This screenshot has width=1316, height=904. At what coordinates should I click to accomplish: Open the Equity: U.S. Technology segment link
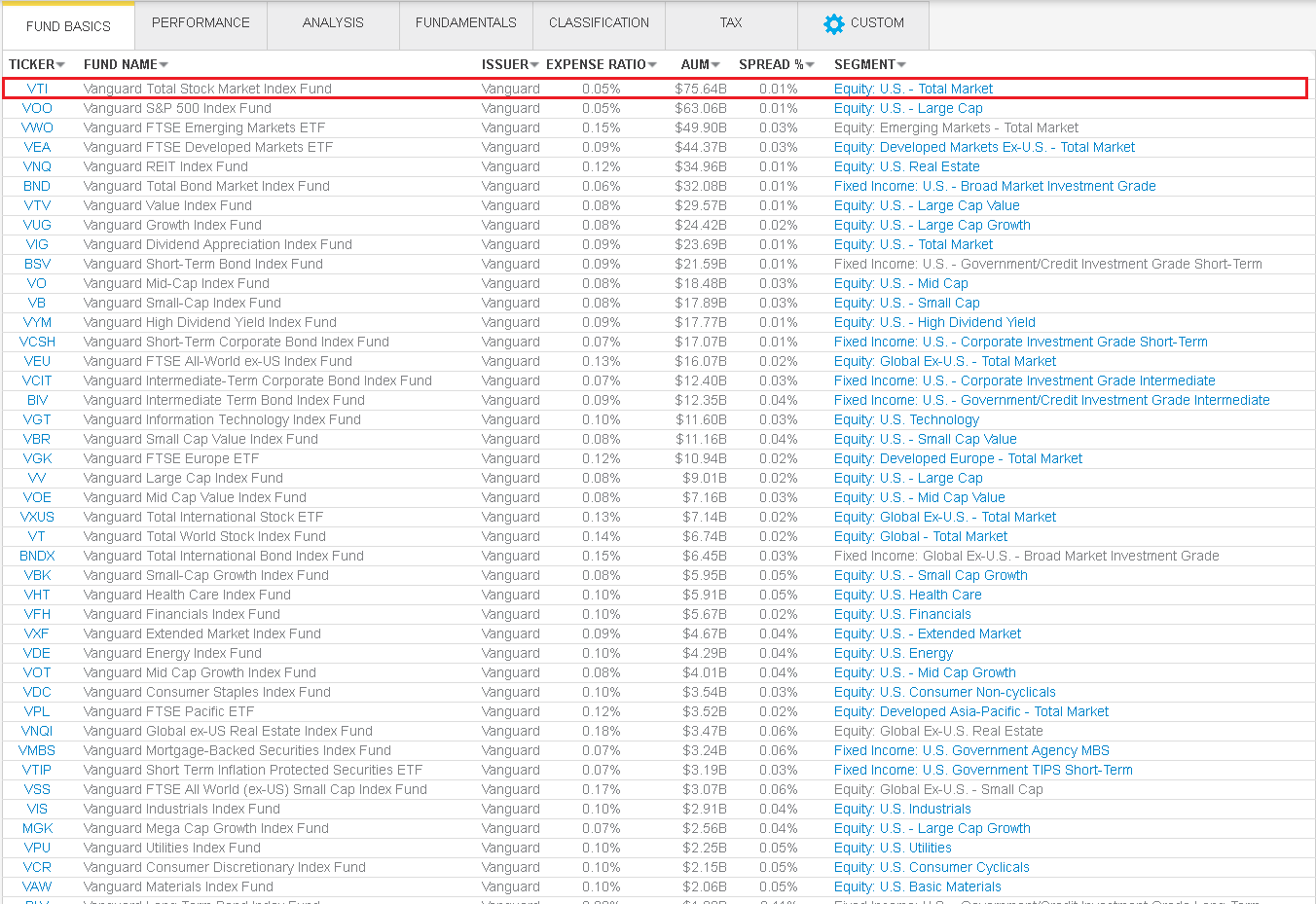[906, 419]
